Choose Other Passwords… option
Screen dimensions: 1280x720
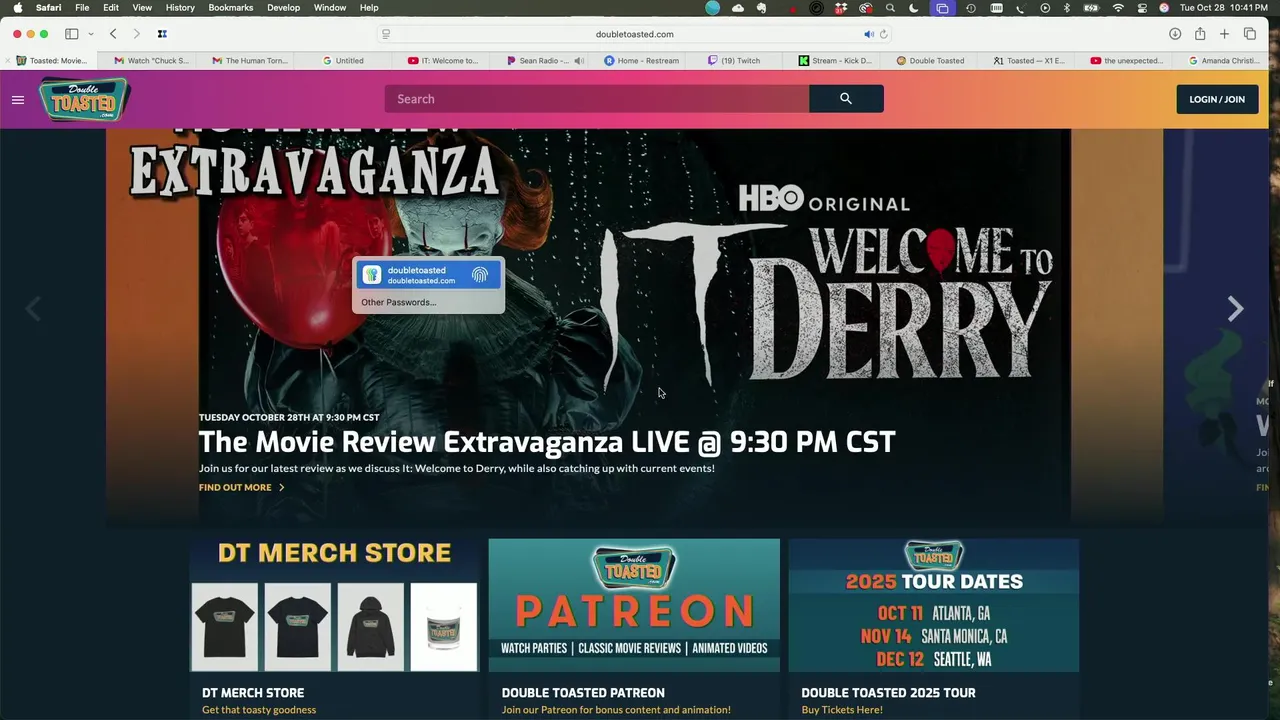pos(399,302)
